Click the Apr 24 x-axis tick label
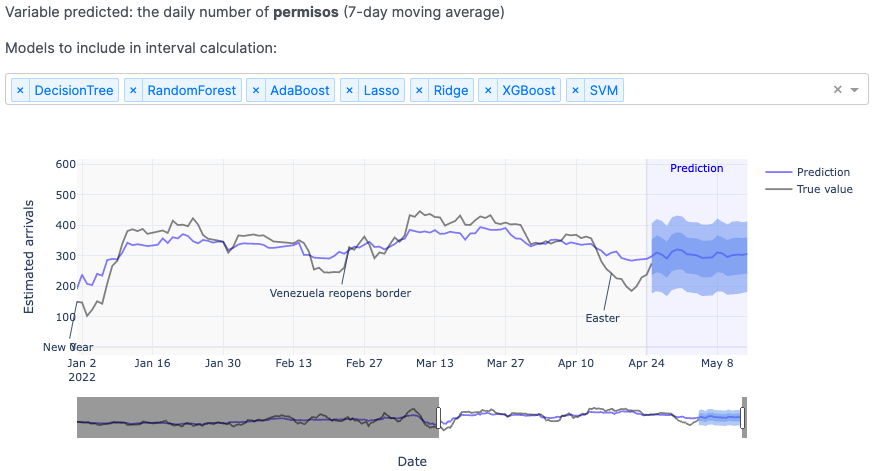 646,363
